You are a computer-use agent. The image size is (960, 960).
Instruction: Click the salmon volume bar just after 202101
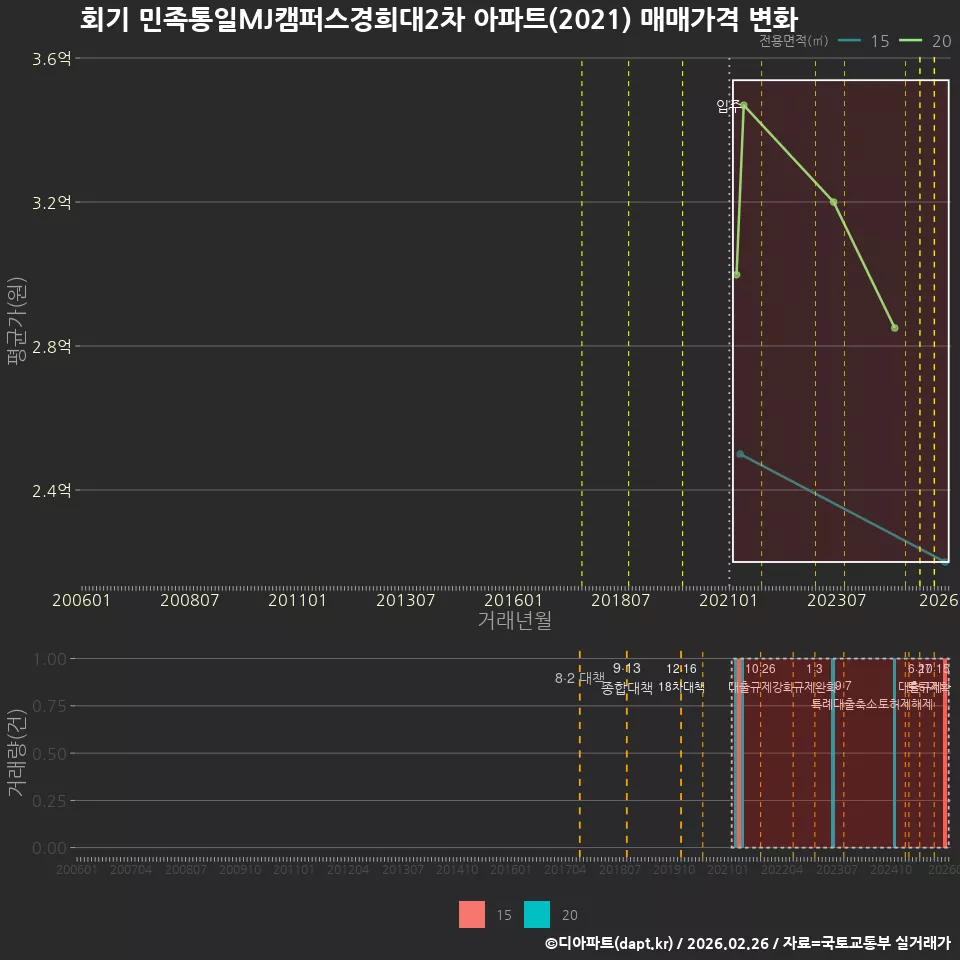pyautogui.click(x=740, y=753)
